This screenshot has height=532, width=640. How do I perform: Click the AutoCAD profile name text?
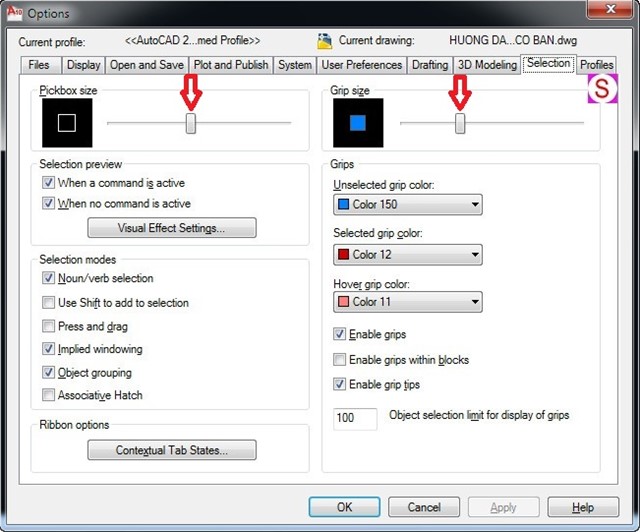(192, 40)
